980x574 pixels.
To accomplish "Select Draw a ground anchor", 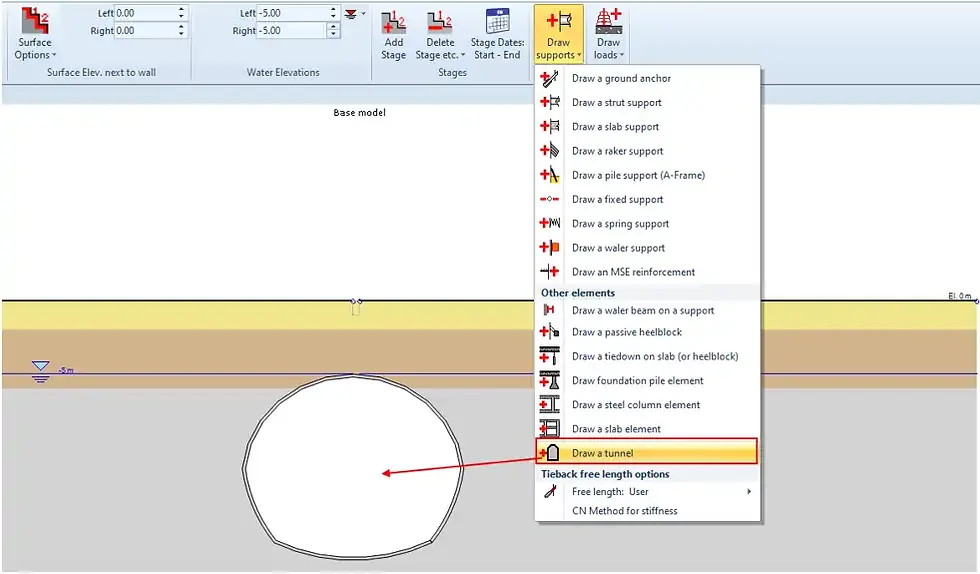I will point(621,78).
